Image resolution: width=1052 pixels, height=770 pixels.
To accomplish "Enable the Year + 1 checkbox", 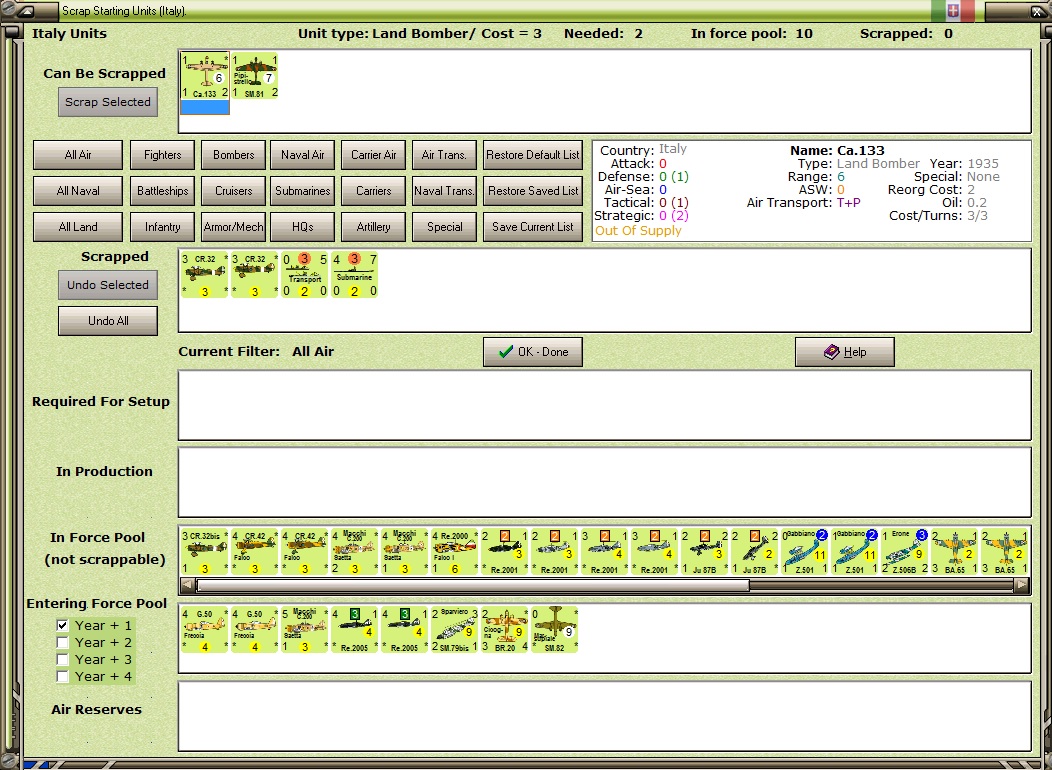I will point(62,625).
